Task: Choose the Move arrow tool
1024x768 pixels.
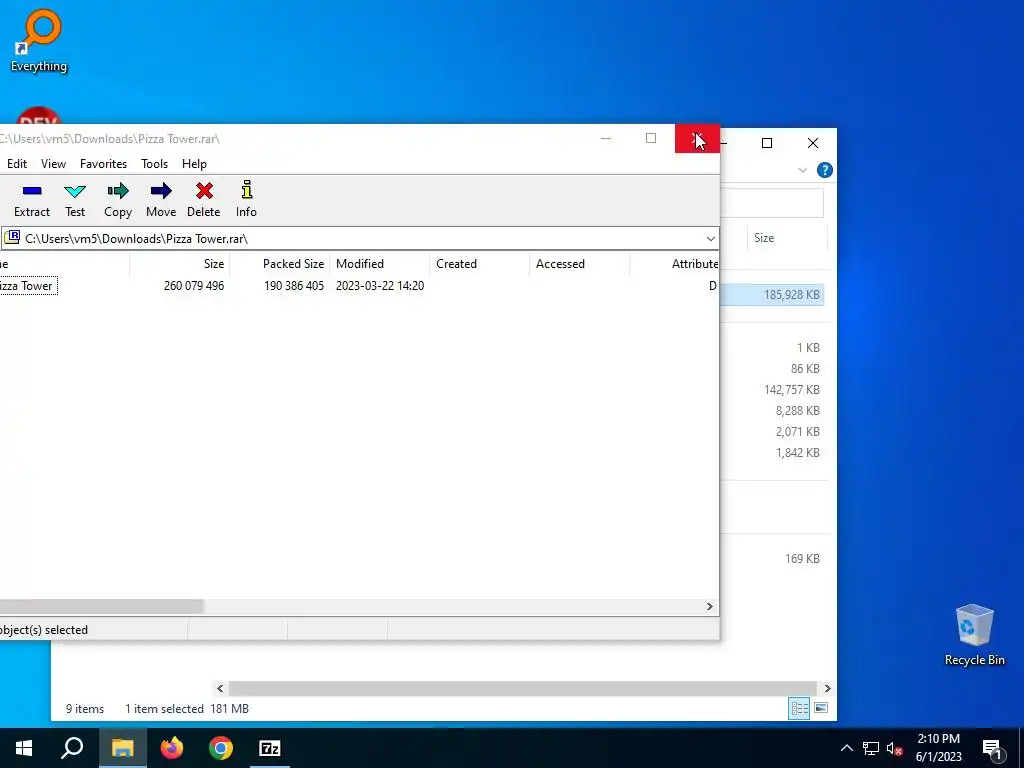Action: pos(161,199)
